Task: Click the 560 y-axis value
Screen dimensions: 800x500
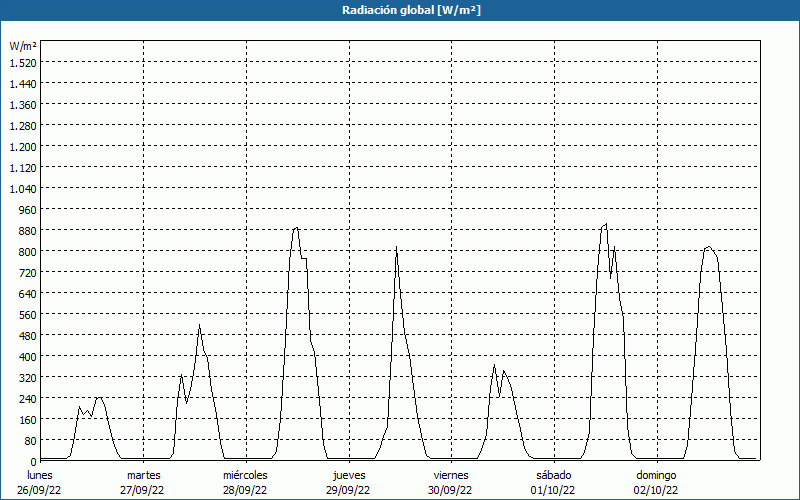Action: [x=28, y=315]
